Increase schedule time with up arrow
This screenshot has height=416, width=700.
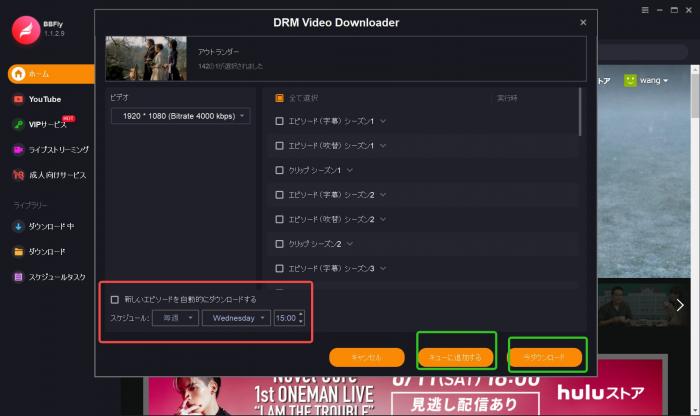coord(301,314)
